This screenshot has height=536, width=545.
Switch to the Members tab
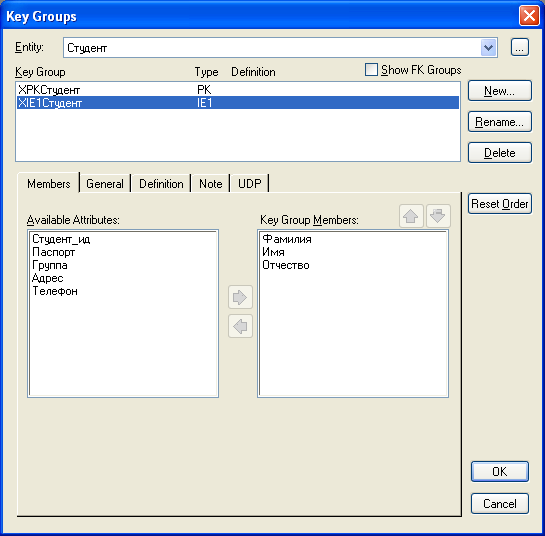coord(49,183)
